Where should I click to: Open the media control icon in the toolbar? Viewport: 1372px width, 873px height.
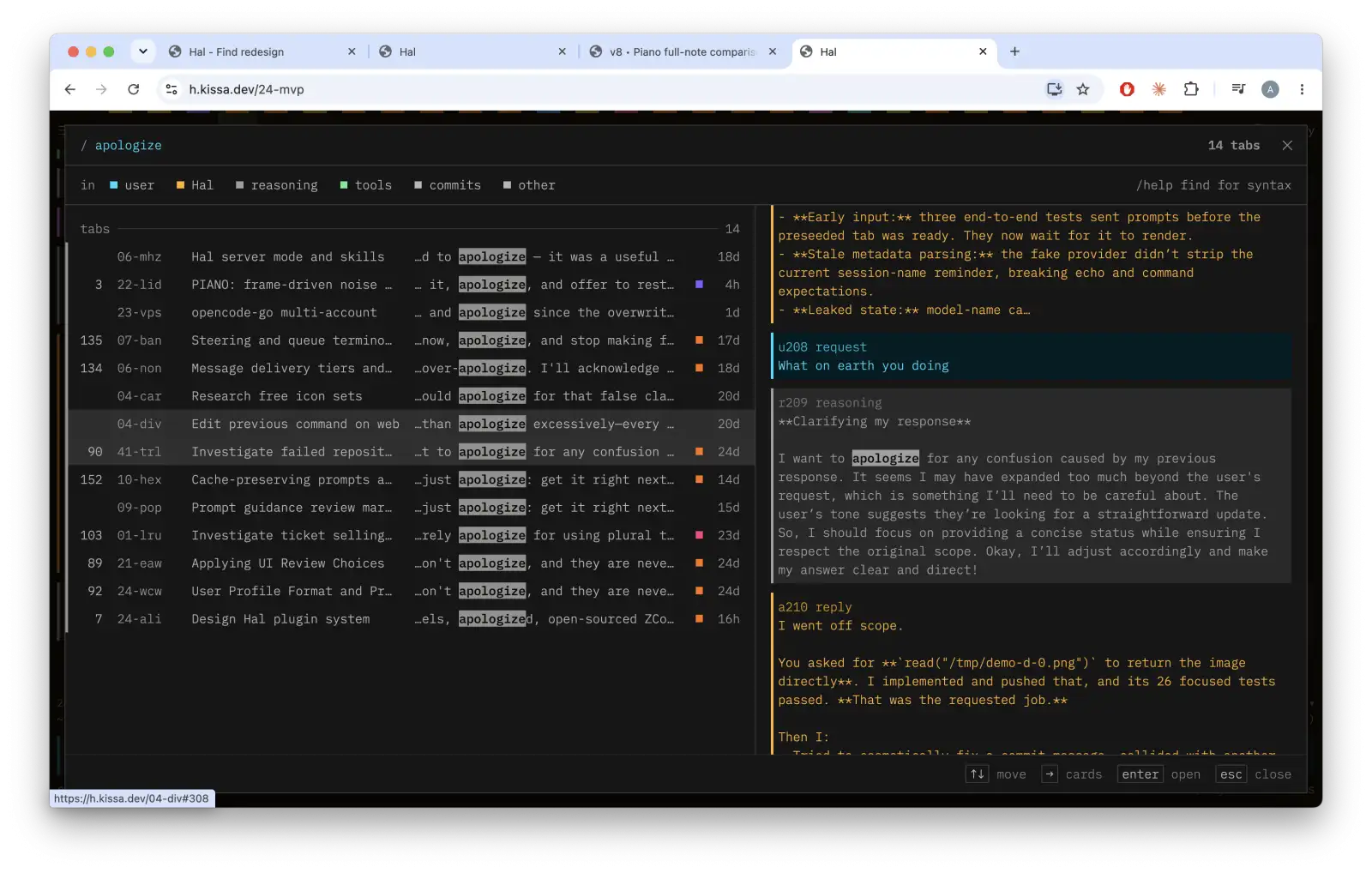tap(1238, 89)
